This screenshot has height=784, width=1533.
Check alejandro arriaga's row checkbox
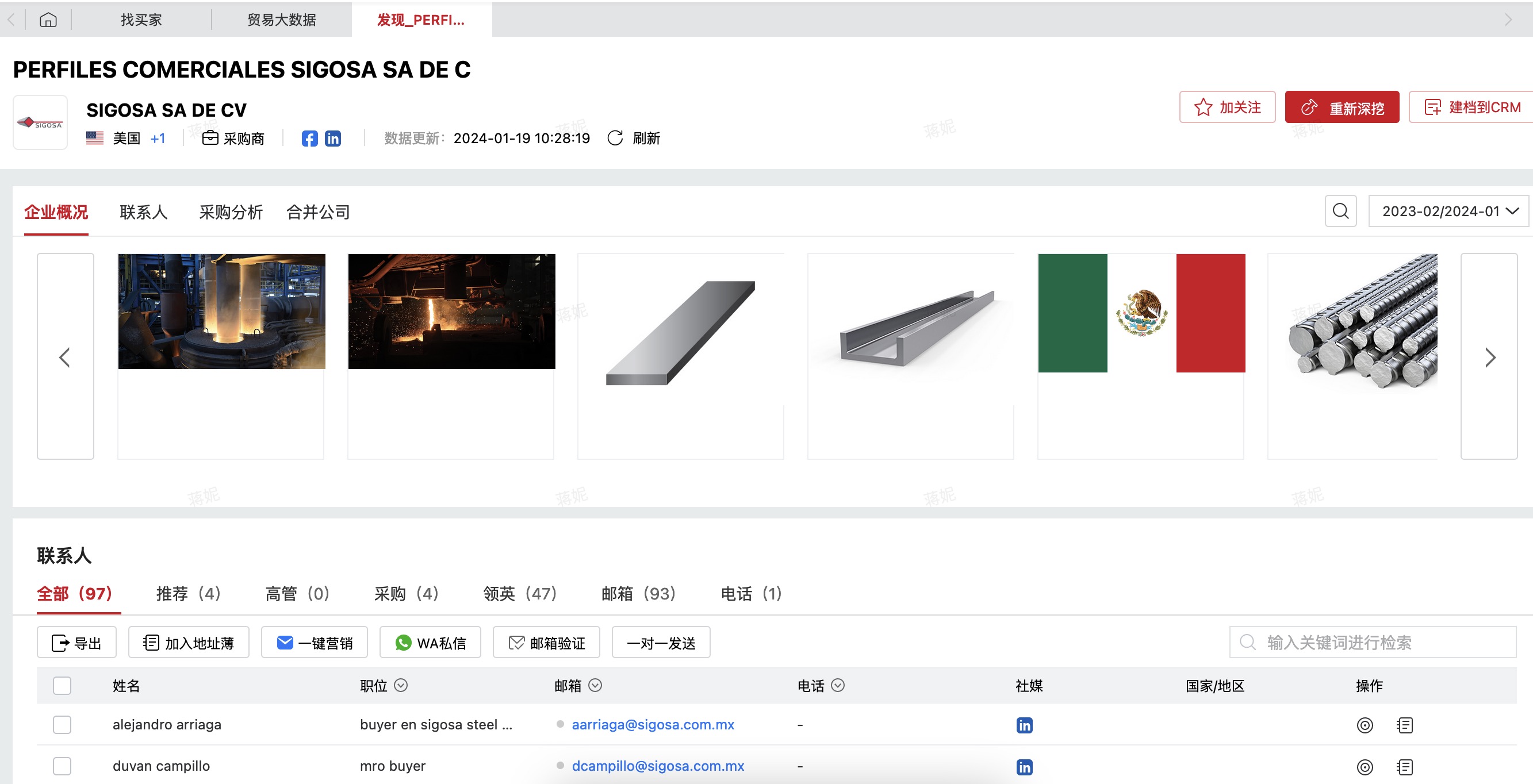pyautogui.click(x=62, y=725)
